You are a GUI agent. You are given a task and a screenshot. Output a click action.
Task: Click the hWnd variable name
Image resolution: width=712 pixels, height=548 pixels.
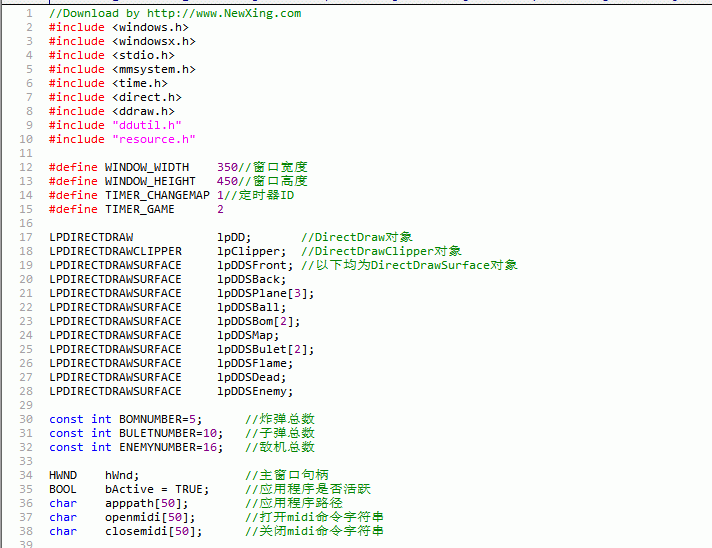[122, 475]
